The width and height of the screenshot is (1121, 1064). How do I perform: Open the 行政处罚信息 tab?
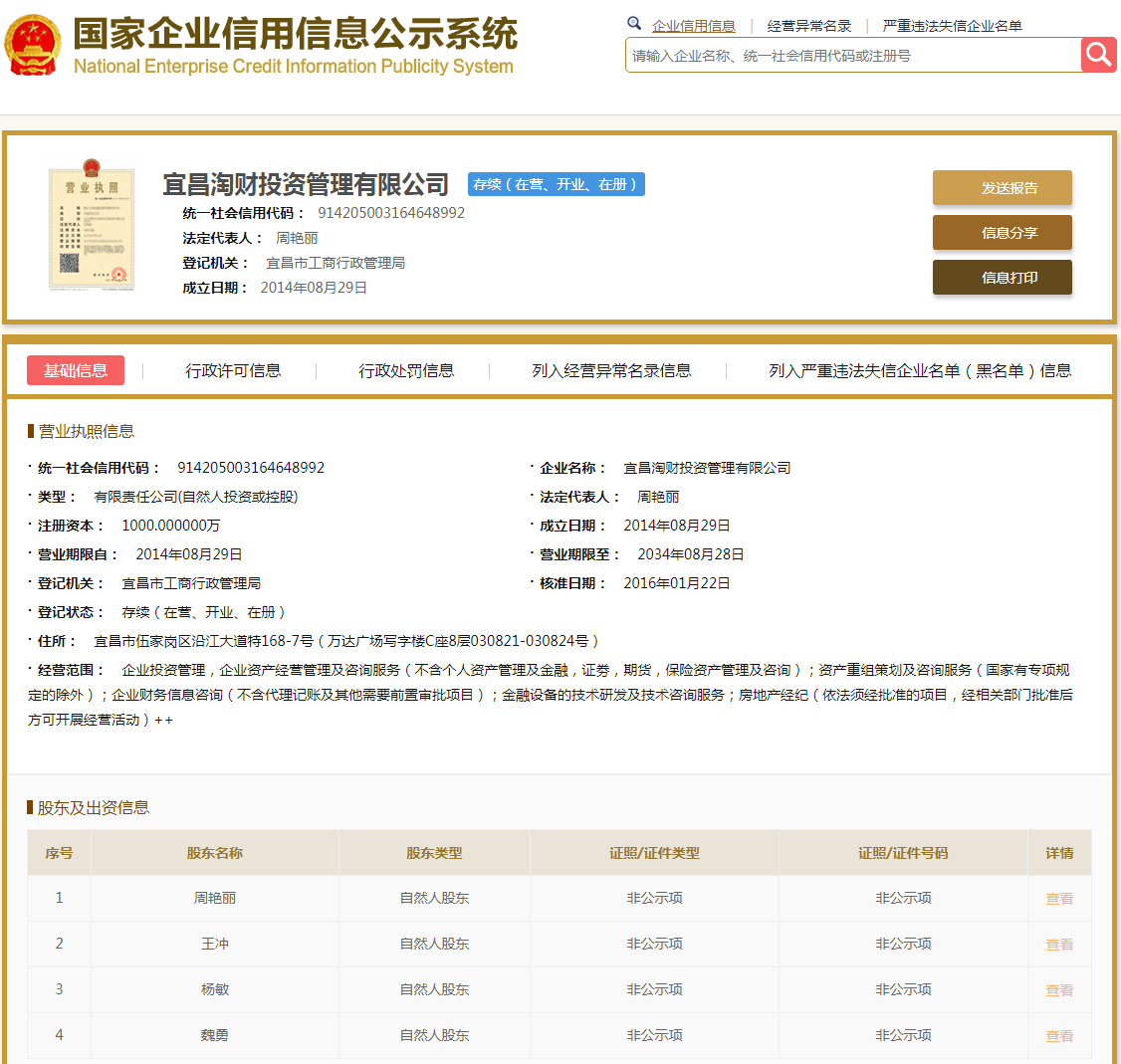(406, 370)
